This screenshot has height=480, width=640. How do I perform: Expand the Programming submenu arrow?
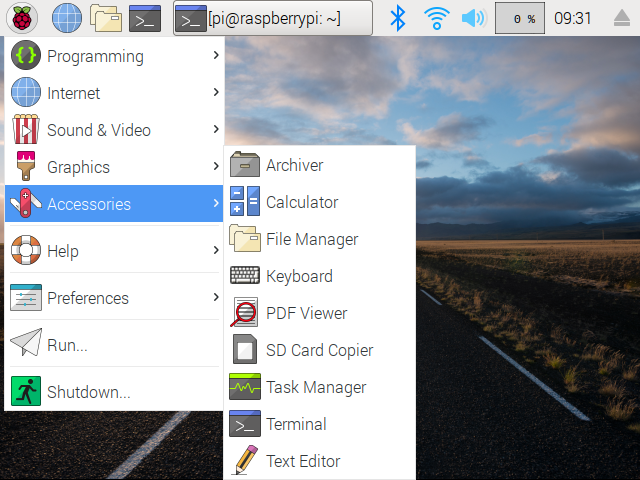(216, 55)
